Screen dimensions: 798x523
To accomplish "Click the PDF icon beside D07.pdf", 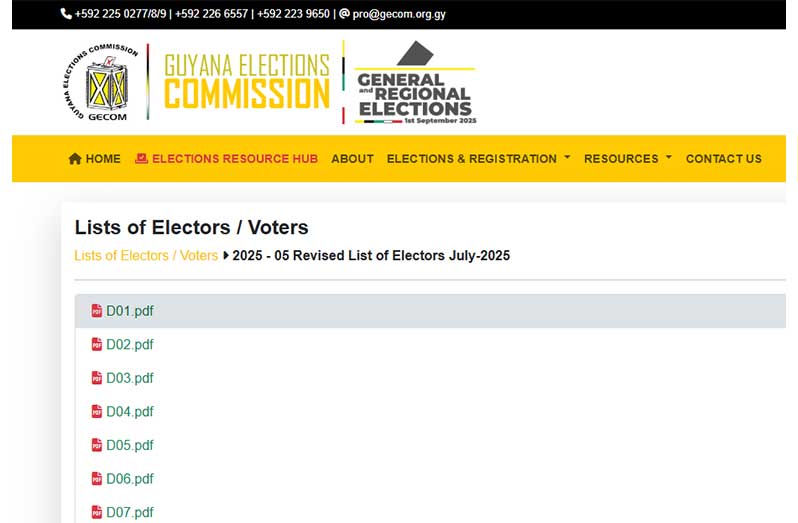I will [x=97, y=512].
